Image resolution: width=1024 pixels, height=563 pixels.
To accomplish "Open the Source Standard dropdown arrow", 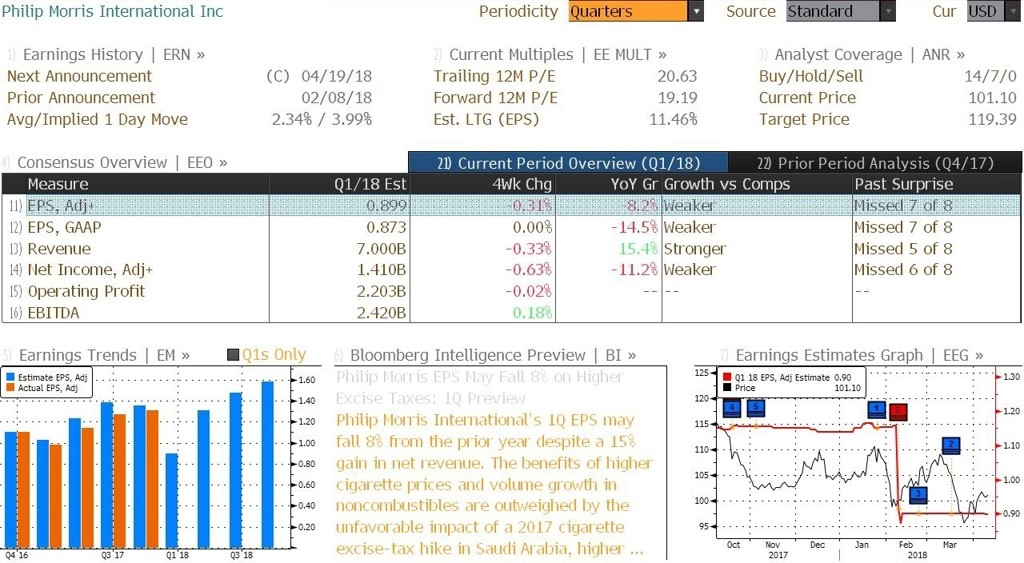I will [888, 11].
